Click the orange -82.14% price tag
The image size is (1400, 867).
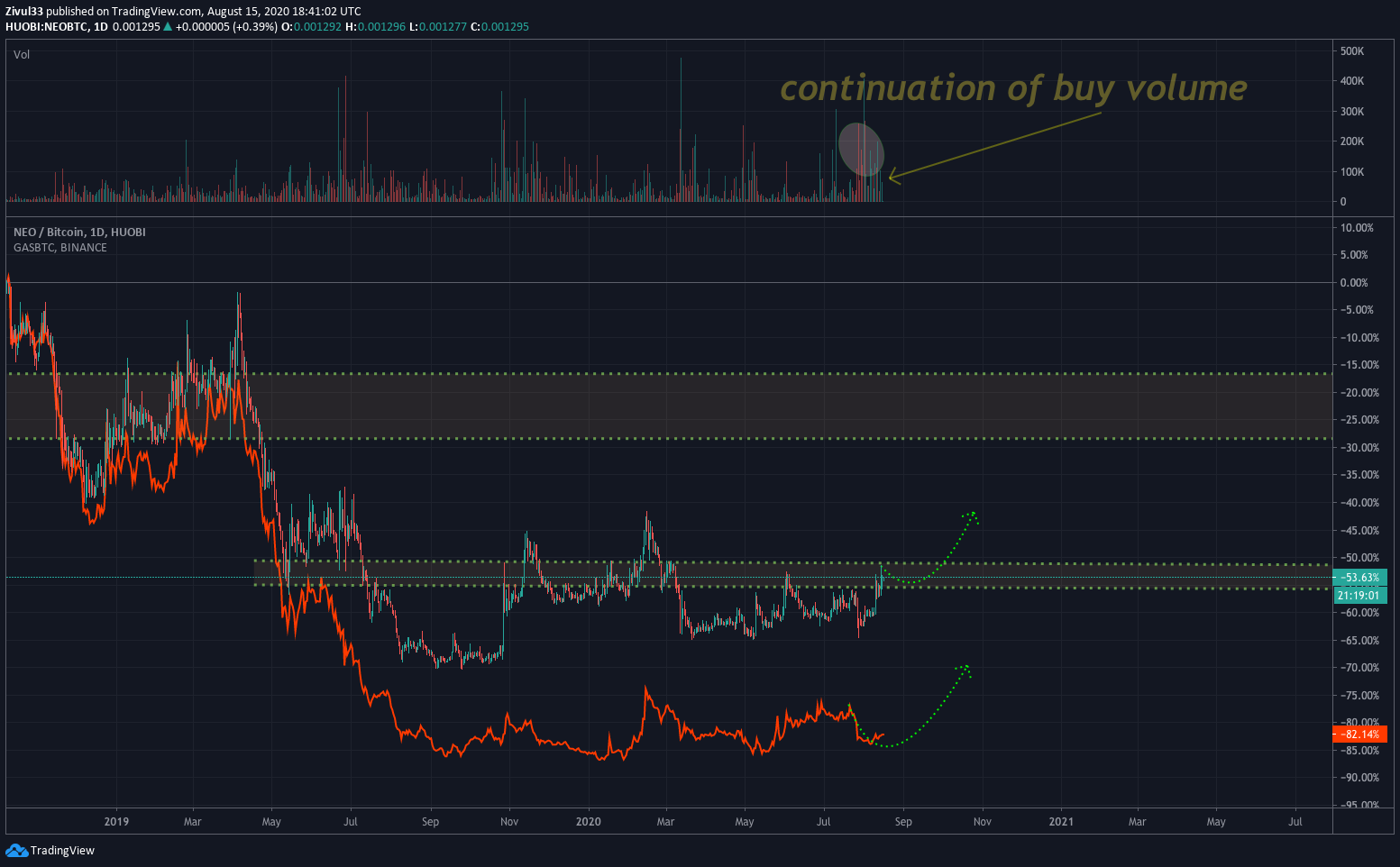pyautogui.click(x=1359, y=735)
